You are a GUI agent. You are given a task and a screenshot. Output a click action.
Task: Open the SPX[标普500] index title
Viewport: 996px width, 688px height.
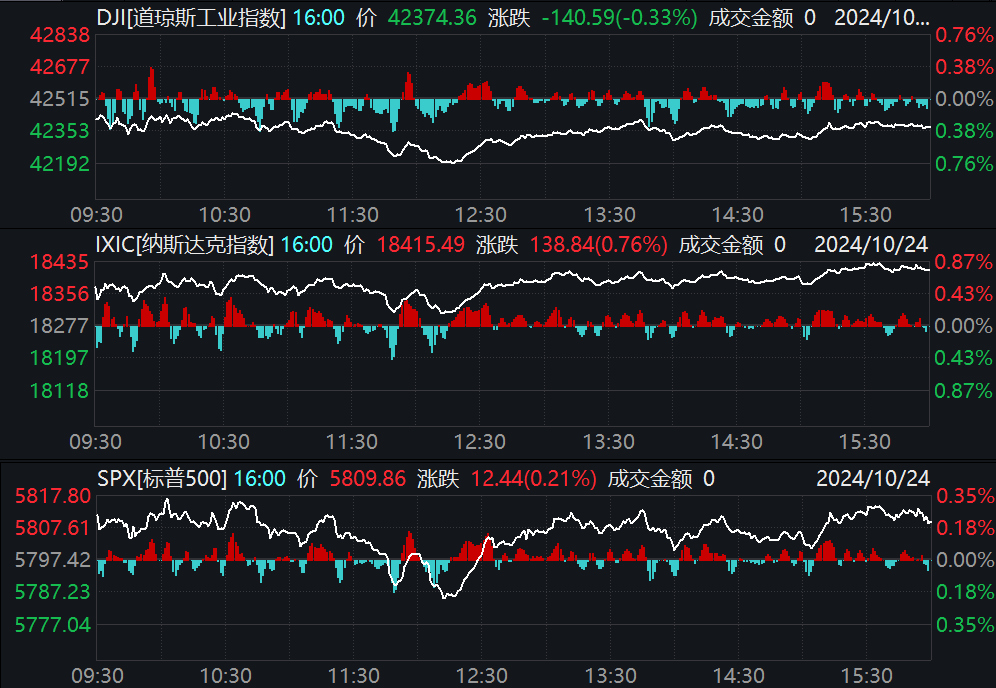(x=162, y=479)
